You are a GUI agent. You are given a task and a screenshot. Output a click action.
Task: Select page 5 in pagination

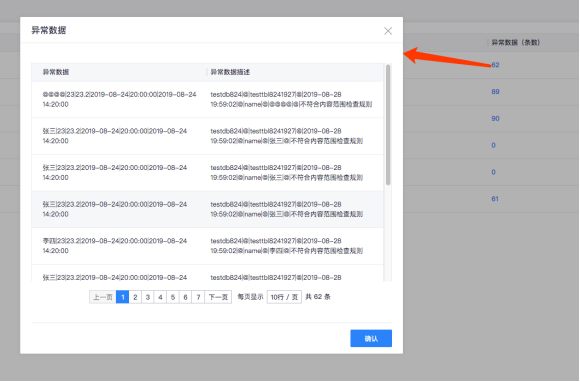click(173, 297)
